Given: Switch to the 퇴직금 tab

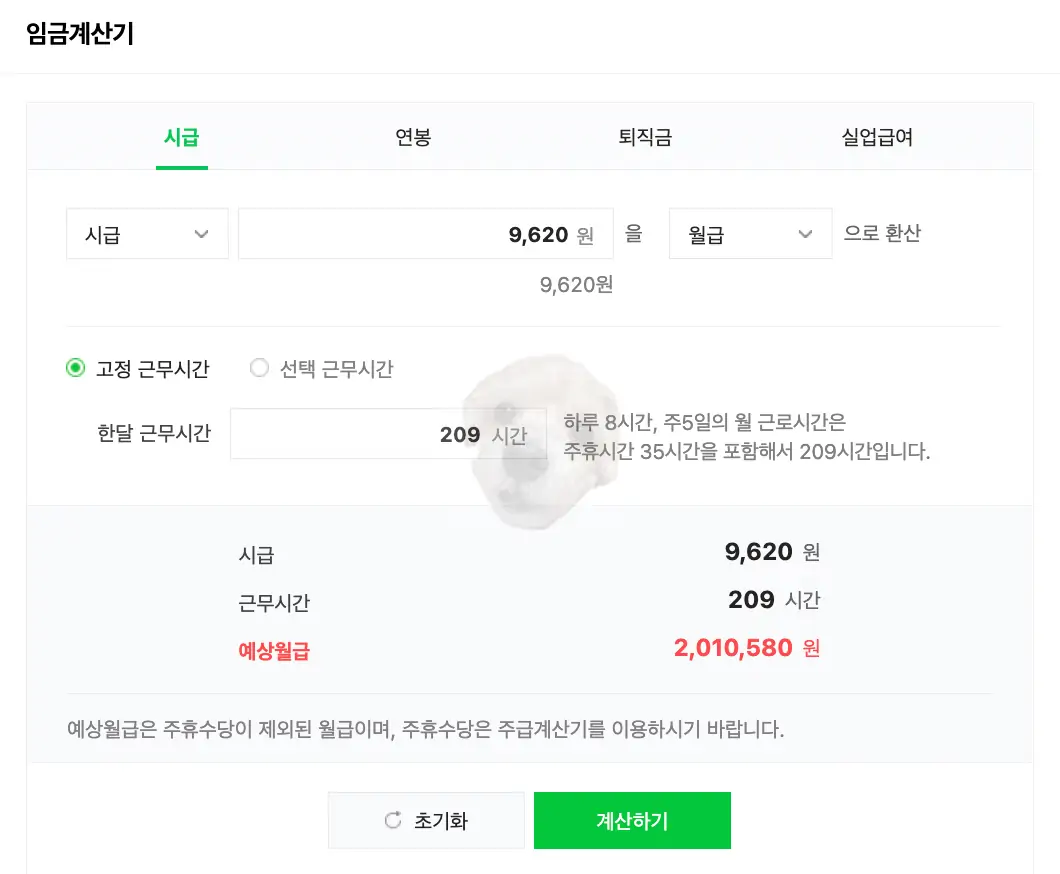Looking at the screenshot, I should click(x=644, y=137).
